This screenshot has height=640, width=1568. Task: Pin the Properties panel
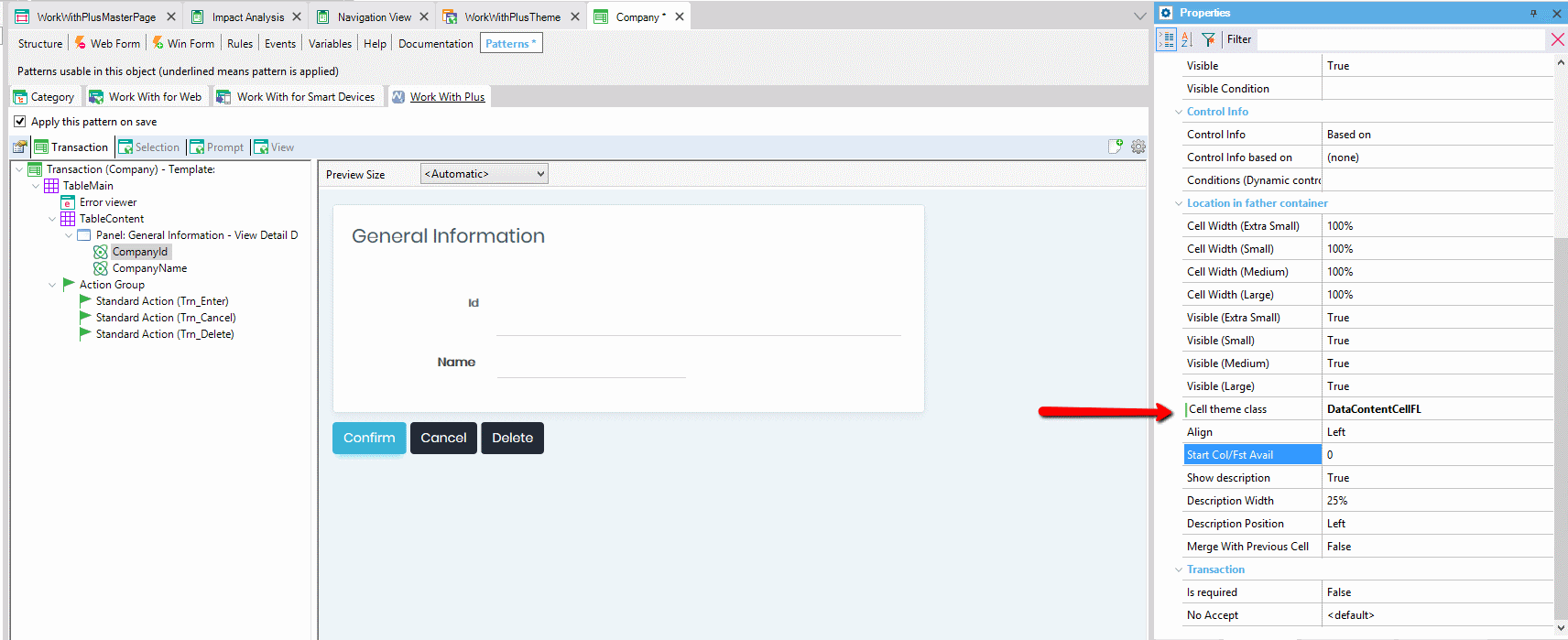(x=1533, y=13)
